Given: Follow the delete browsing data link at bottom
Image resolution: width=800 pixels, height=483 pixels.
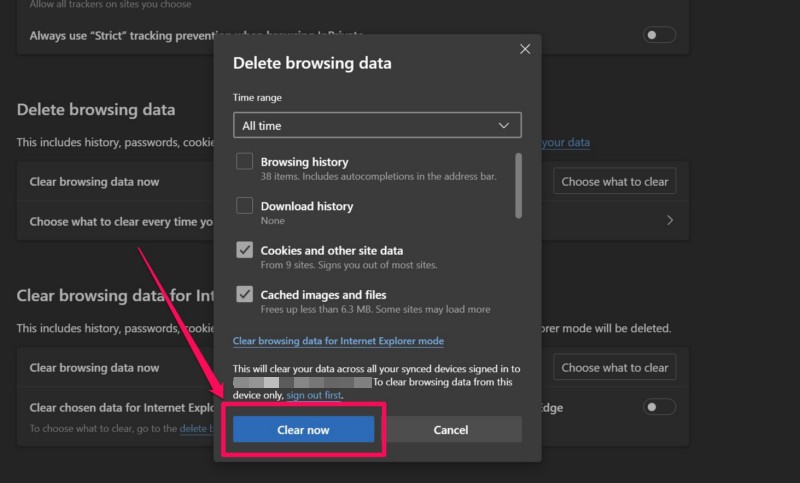Looking at the screenshot, I should 196,429.
